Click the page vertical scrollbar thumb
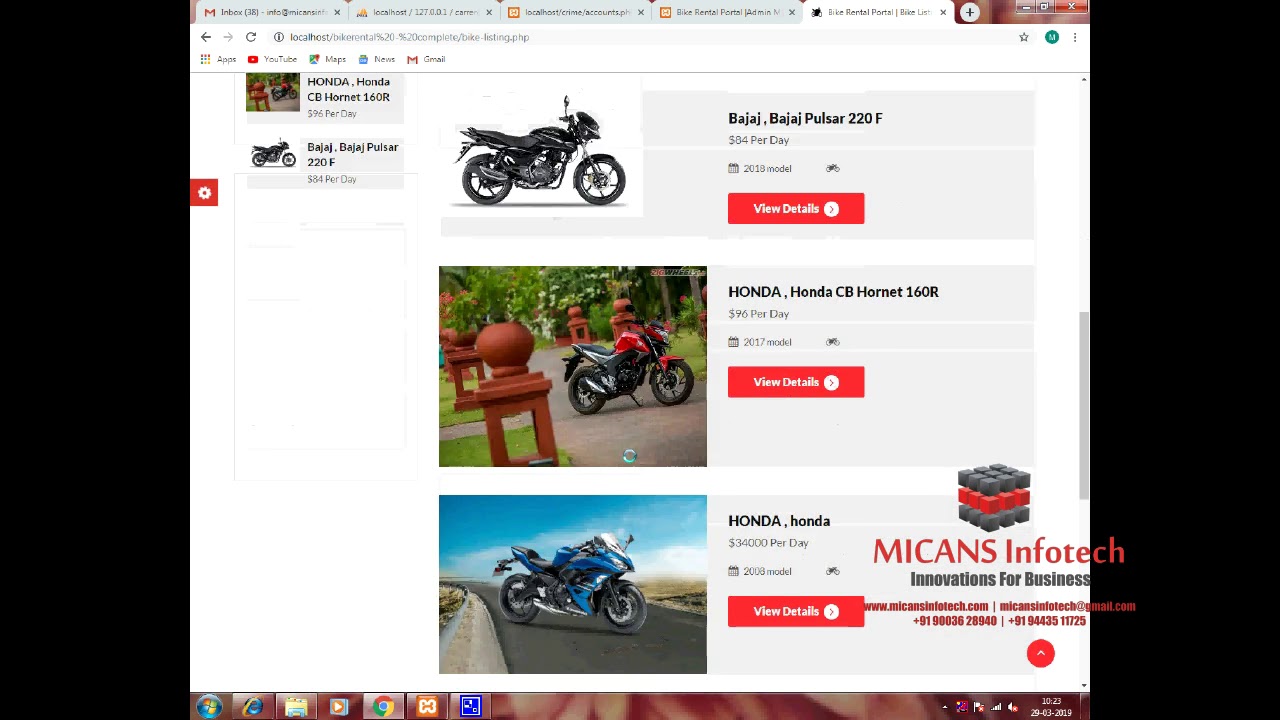This screenshot has width=1280, height=720. point(1083,405)
